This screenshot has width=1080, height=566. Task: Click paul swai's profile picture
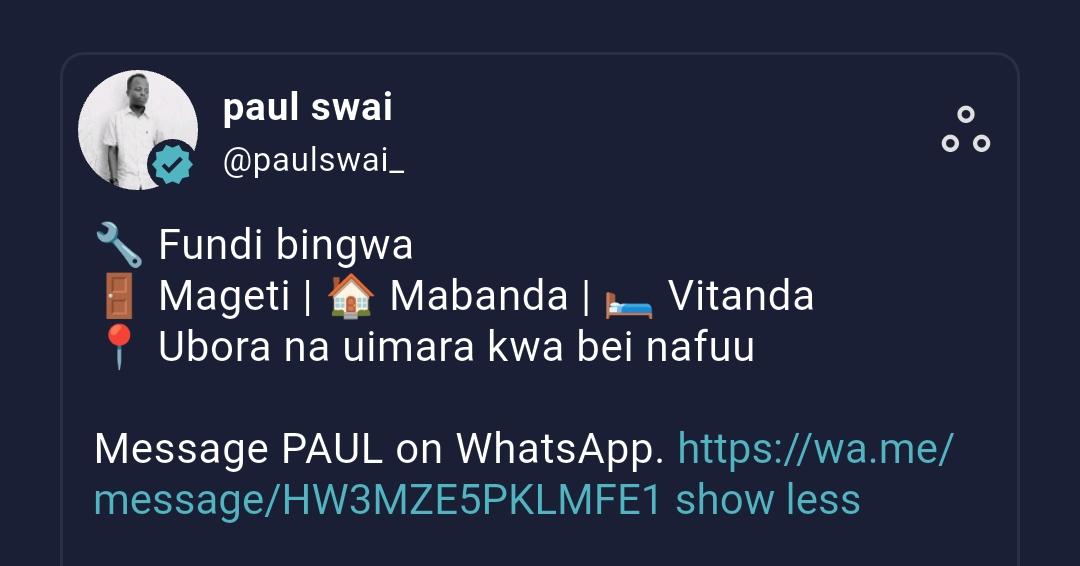pos(138,129)
